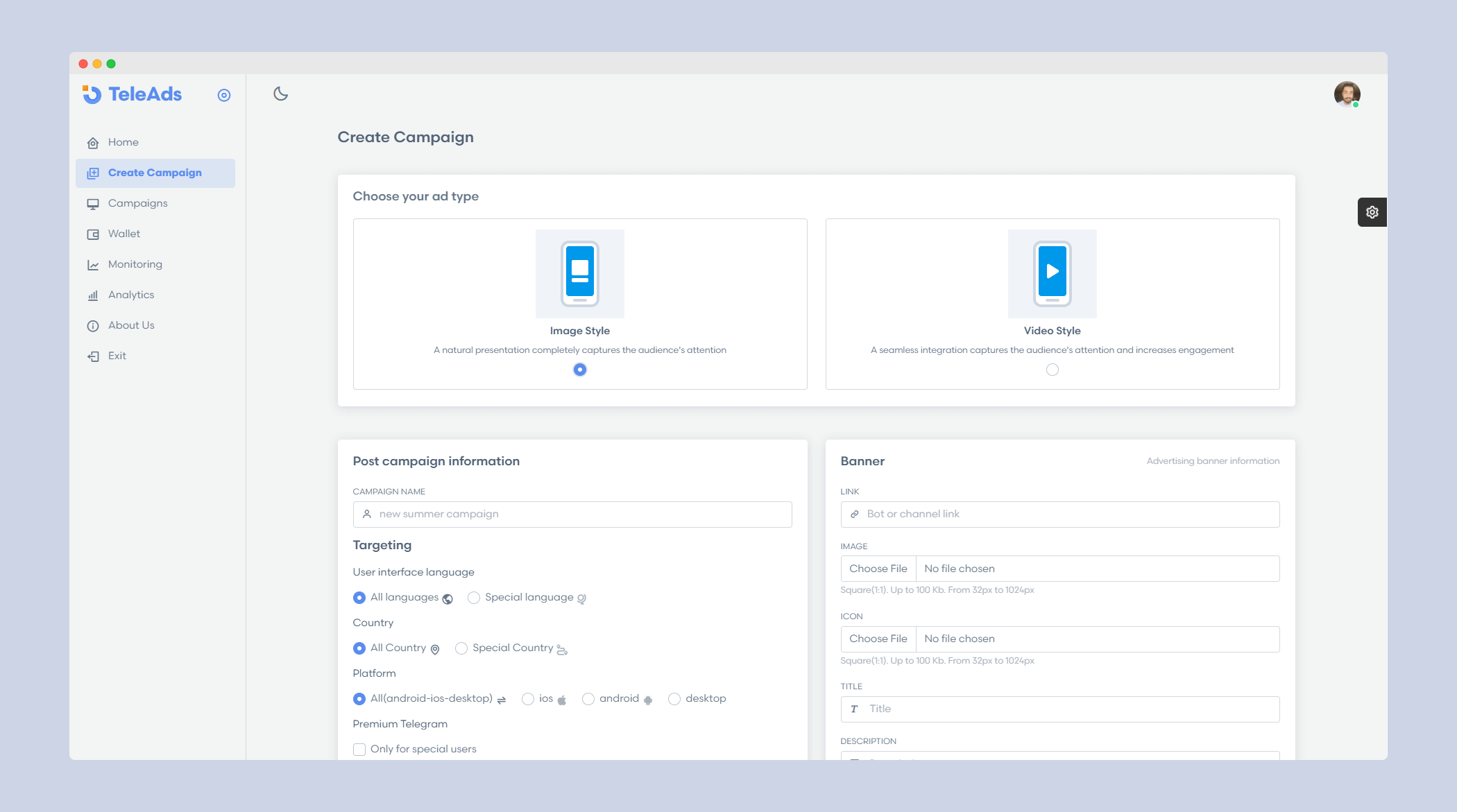Open the settings gear panel
Screen dimensions: 1457x812
click(1372, 212)
